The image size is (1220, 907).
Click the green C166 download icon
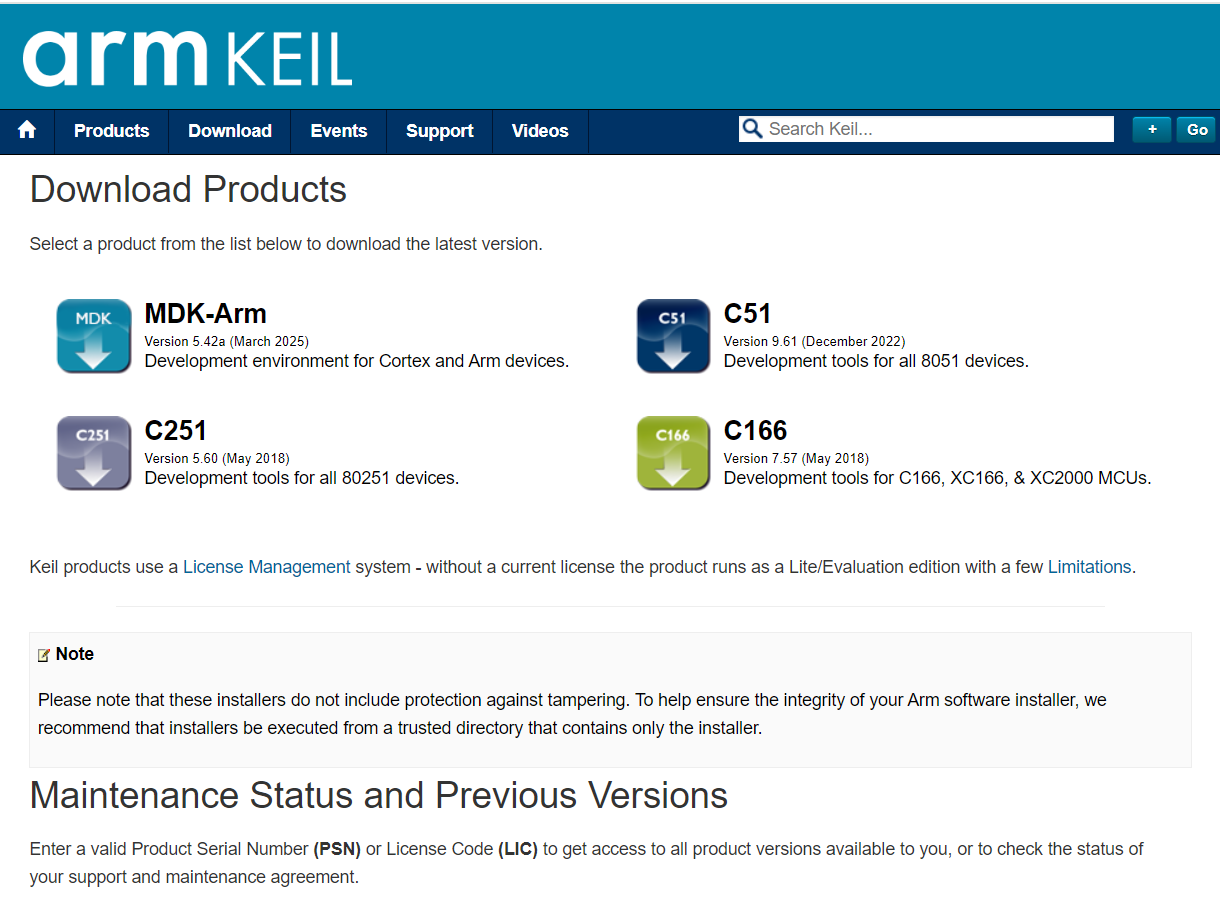tap(673, 453)
